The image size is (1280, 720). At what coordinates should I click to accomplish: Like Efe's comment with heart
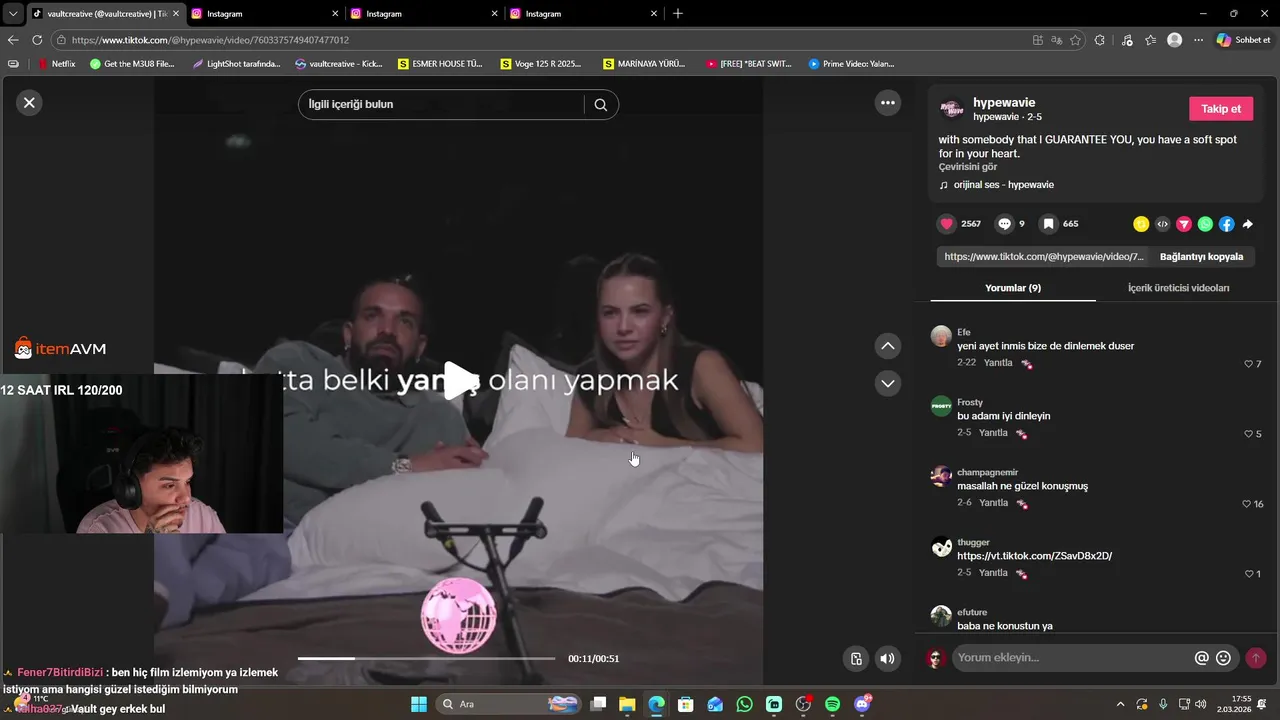click(1248, 364)
